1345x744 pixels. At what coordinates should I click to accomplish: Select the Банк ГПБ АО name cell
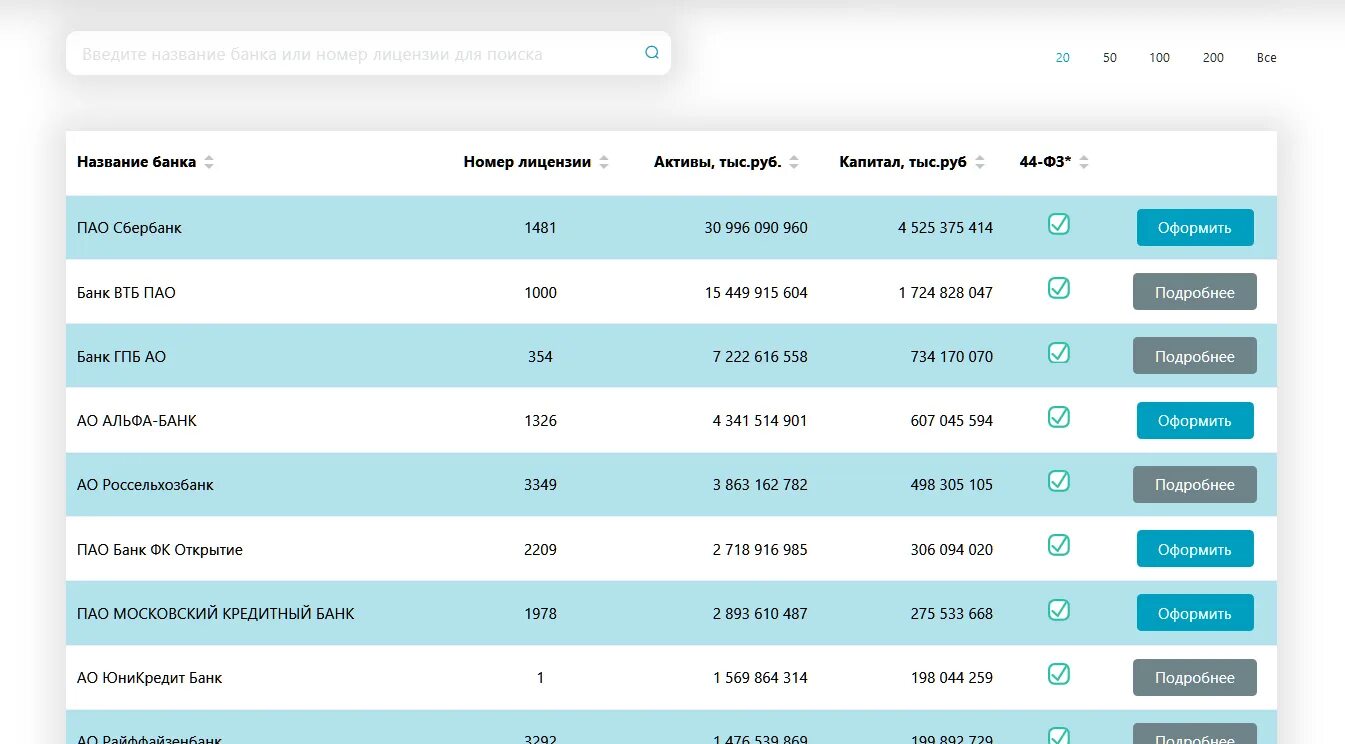(x=121, y=357)
